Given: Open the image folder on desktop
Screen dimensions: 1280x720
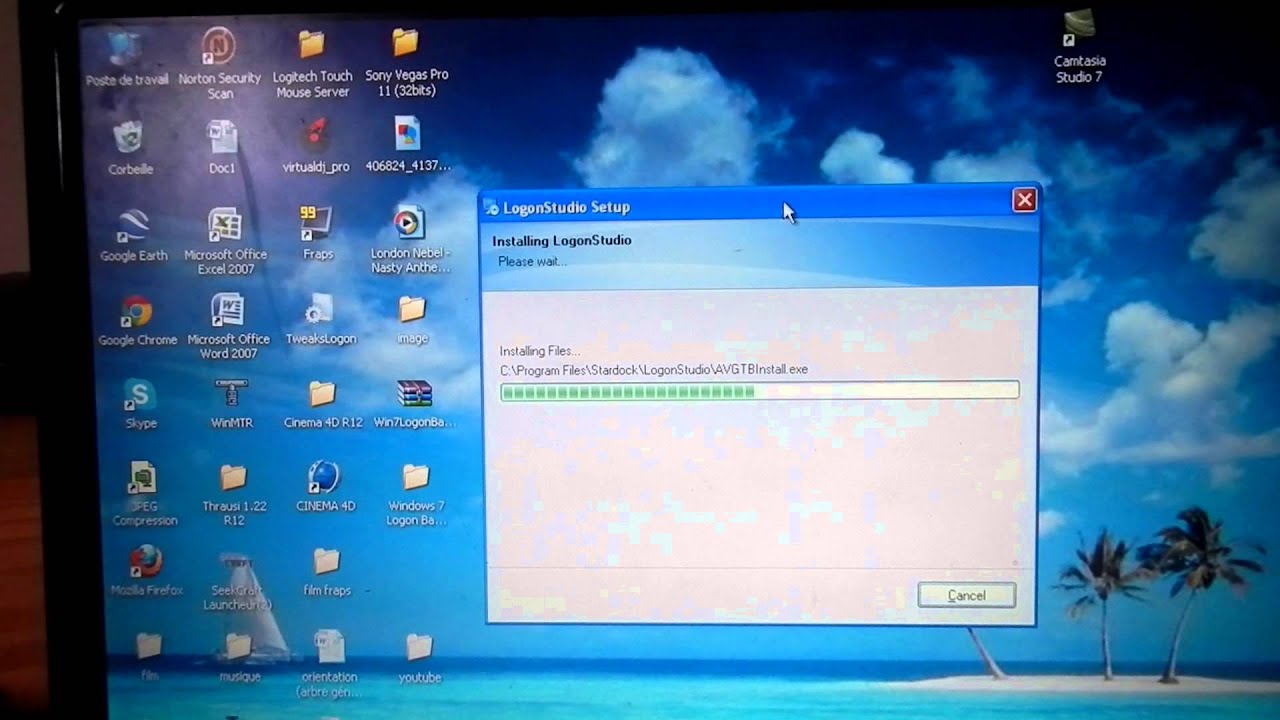Looking at the screenshot, I should point(412,309).
